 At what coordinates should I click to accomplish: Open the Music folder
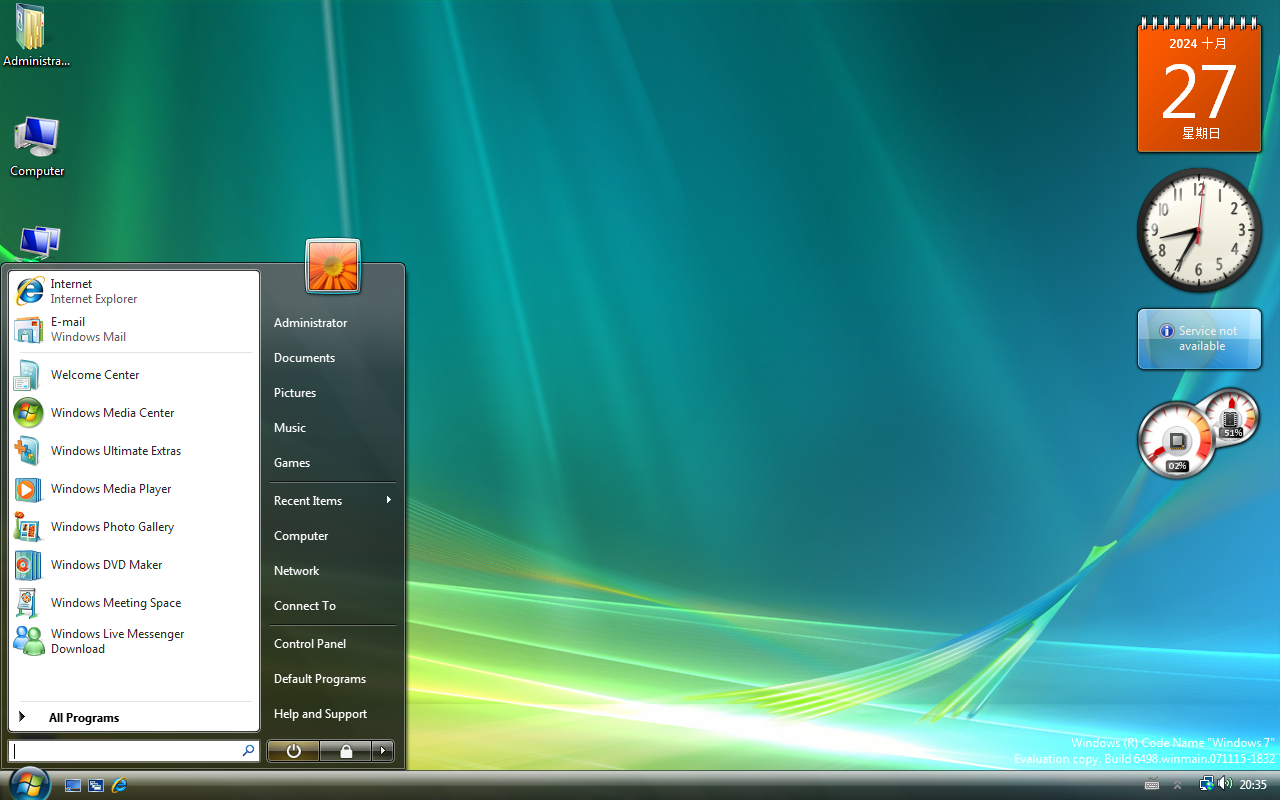[x=332, y=428]
